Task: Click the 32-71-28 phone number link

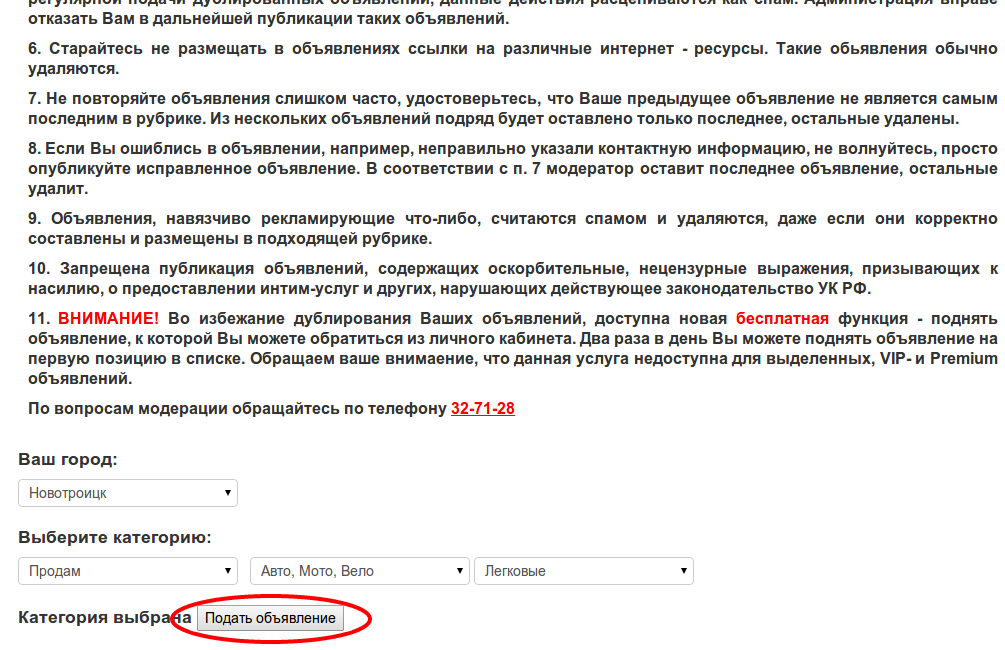Action: click(x=482, y=409)
